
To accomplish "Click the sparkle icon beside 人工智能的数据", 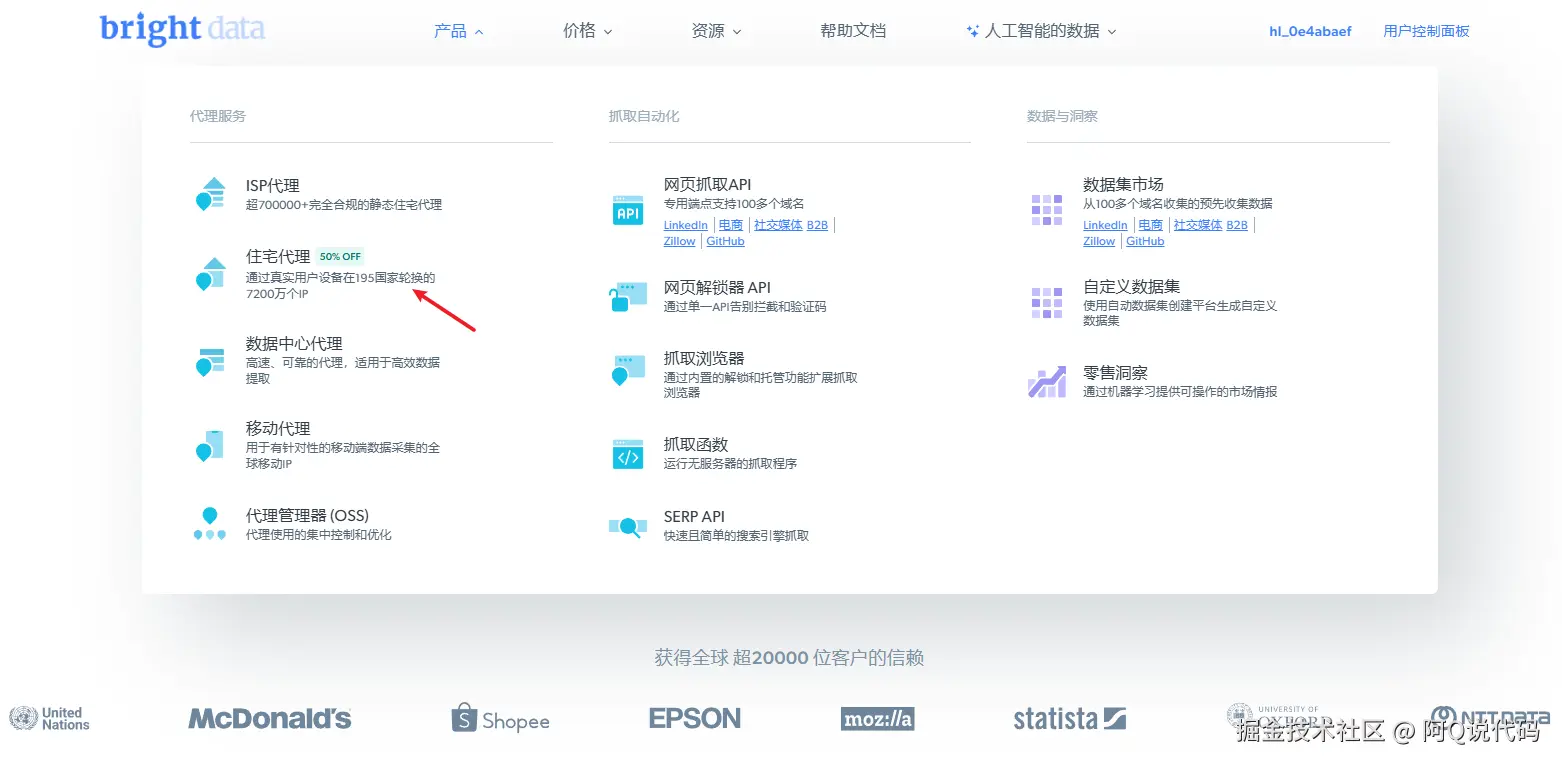I will tap(972, 31).
